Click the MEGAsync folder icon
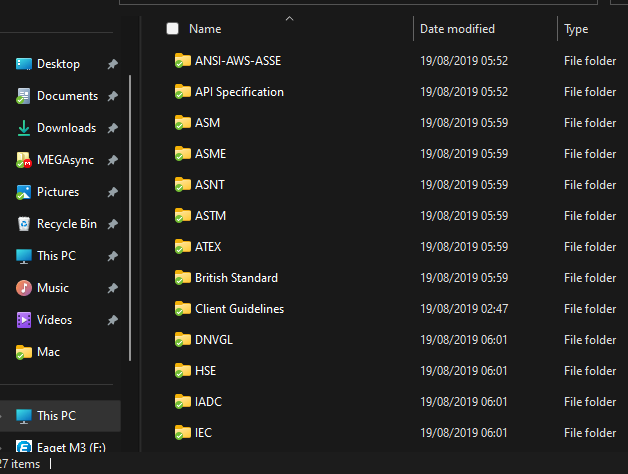This screenshot has height=474, width=628. 24,160
